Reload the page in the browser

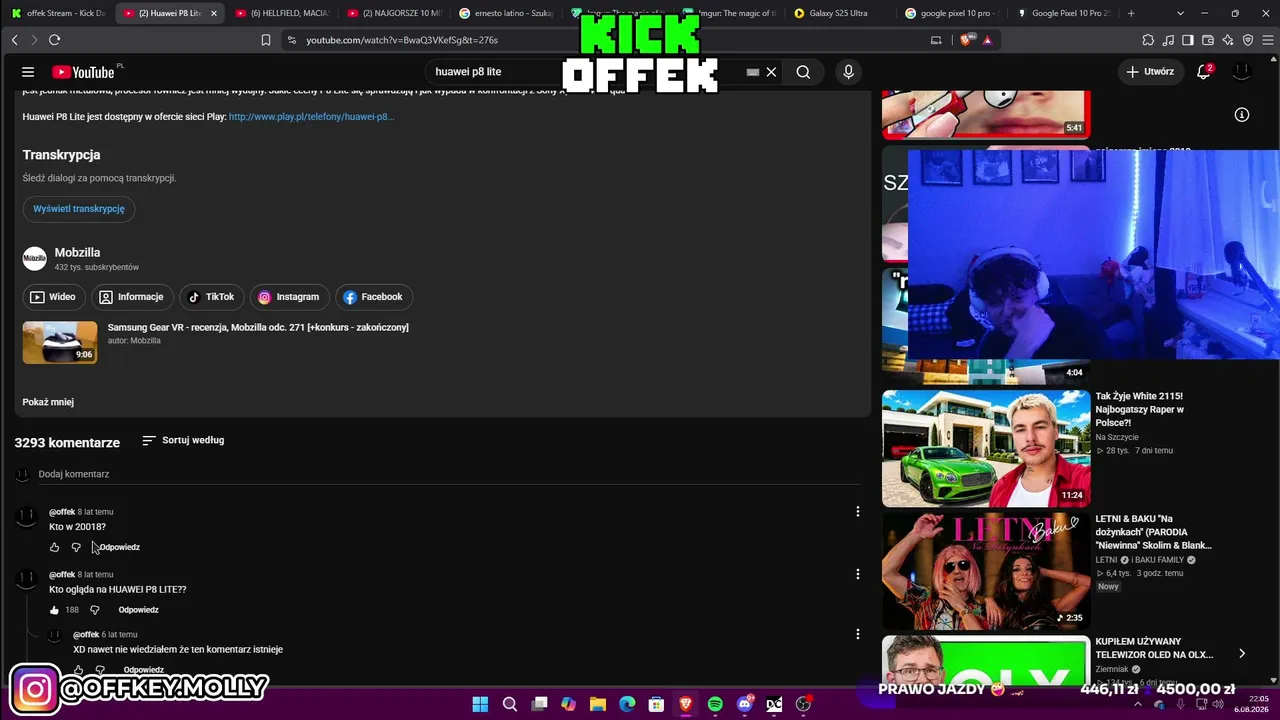click(x=54, y=40)
